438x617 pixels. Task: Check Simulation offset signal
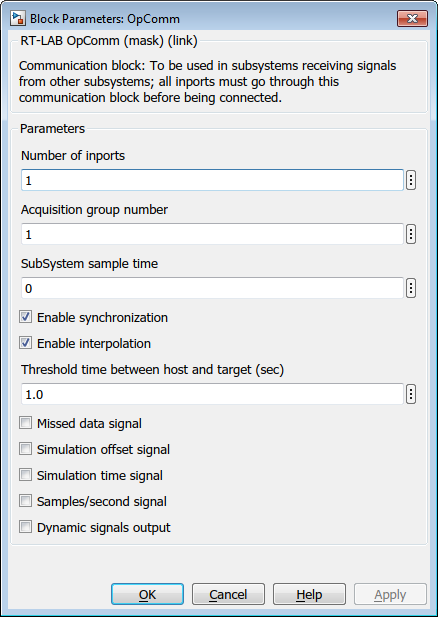tap(26, 449)
